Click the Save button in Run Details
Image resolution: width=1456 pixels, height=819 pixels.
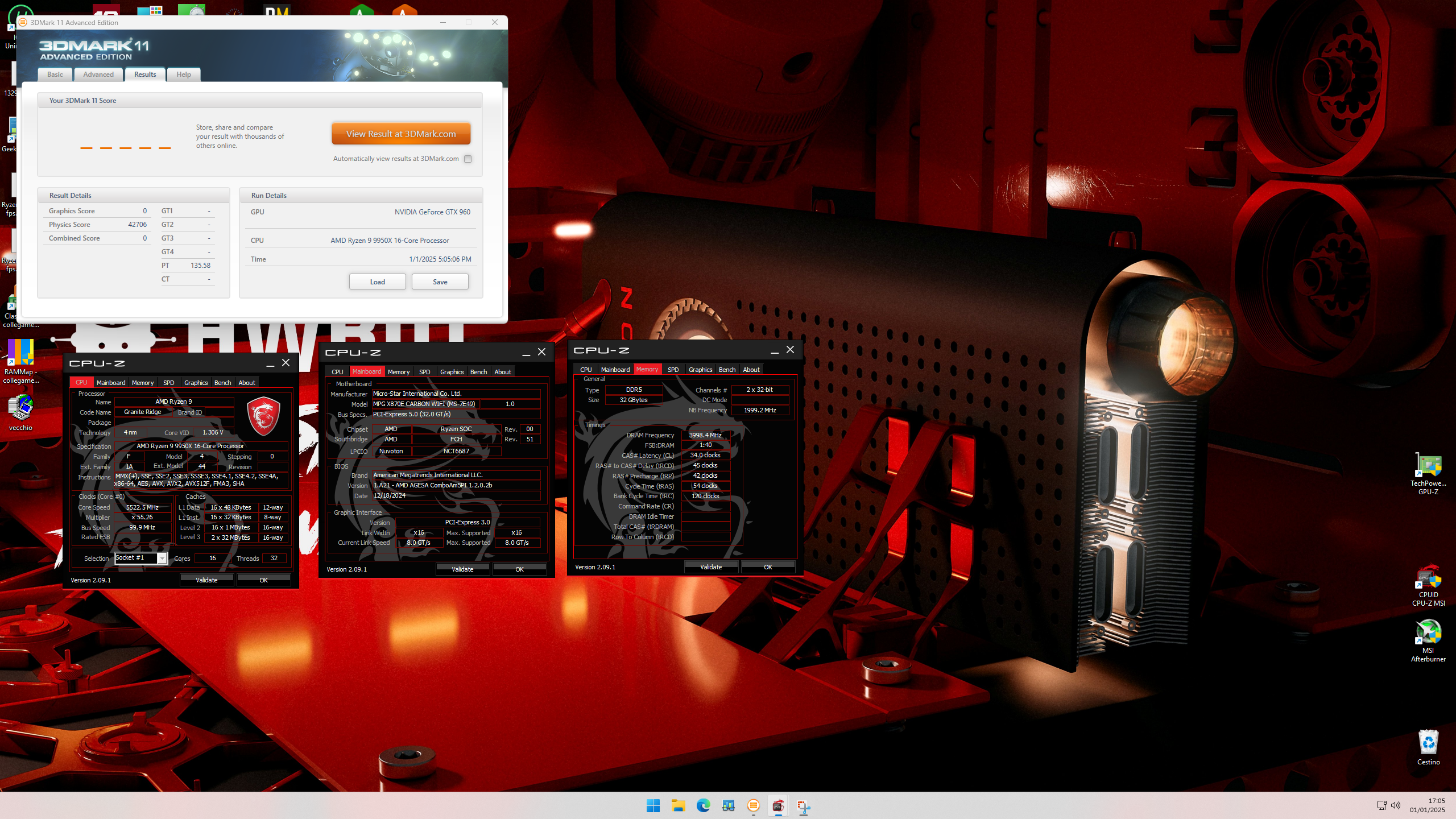440,282
